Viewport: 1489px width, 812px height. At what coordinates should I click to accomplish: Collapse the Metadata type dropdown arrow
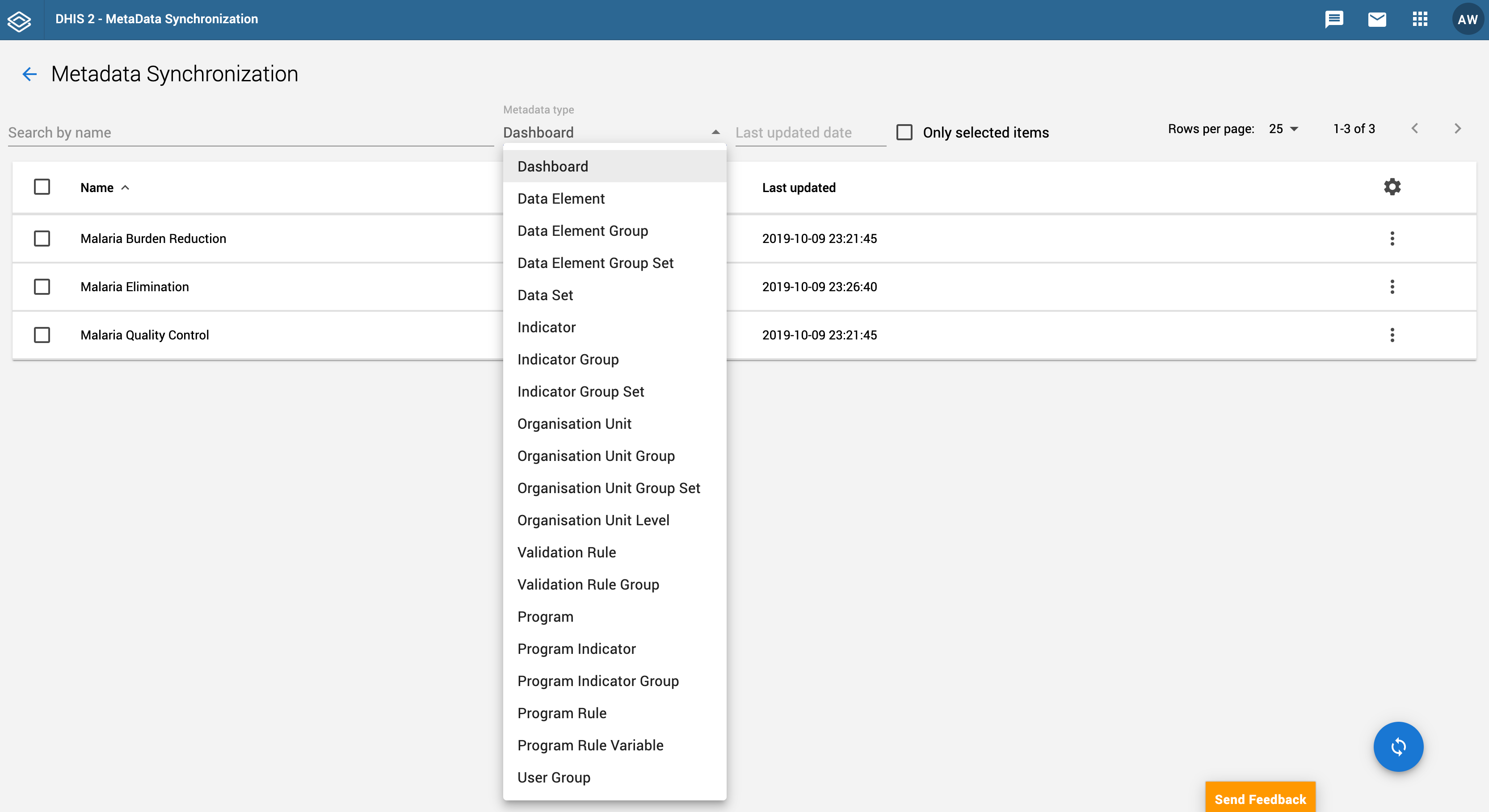tap(715, 132)
